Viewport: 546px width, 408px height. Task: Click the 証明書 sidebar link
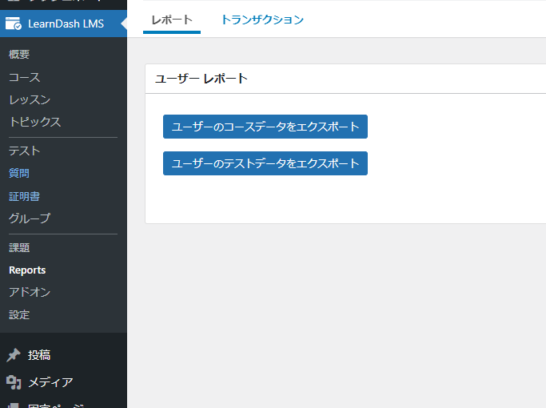[x=24, y=196]
